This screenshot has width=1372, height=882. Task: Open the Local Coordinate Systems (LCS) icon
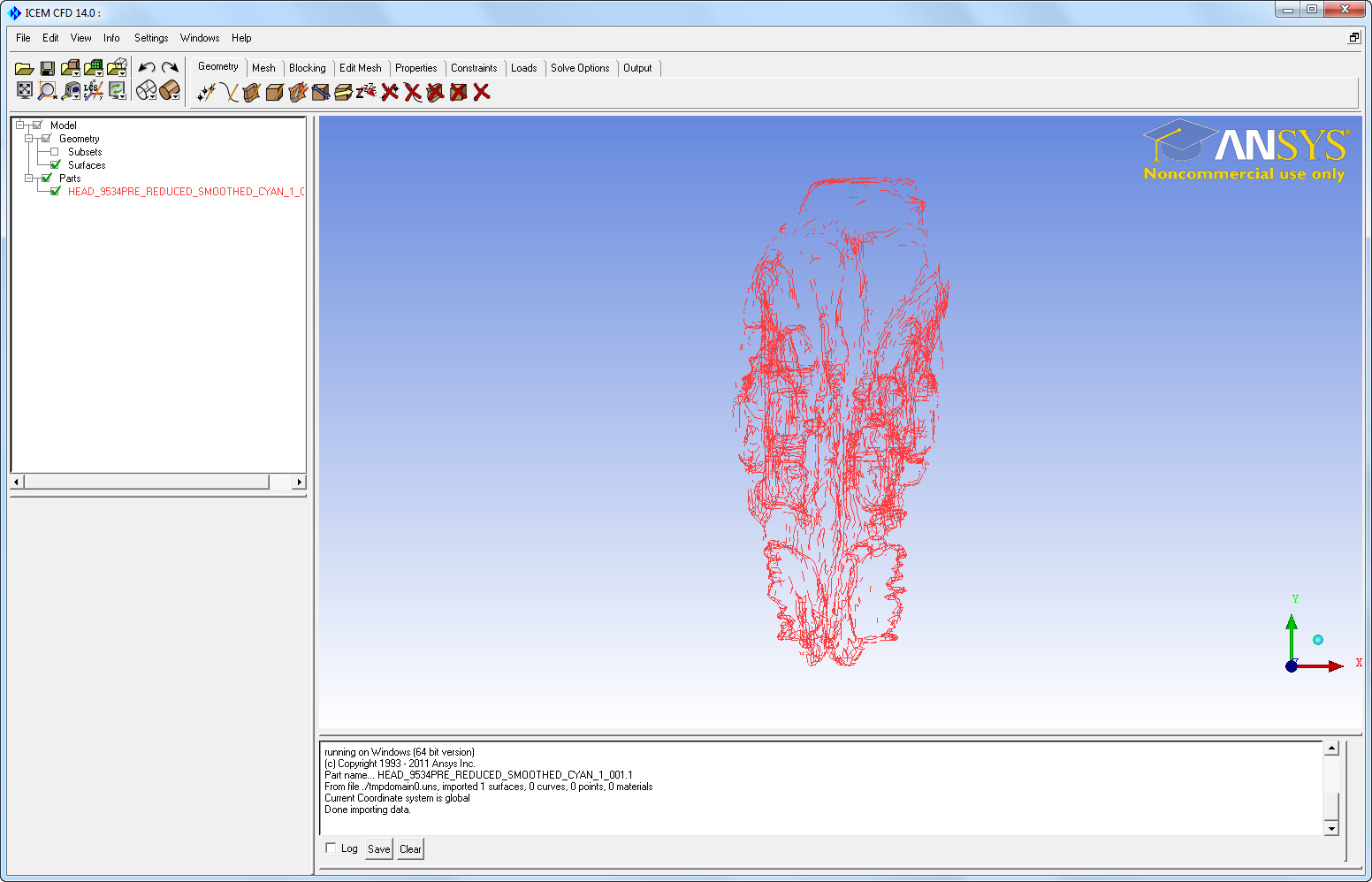94,90
